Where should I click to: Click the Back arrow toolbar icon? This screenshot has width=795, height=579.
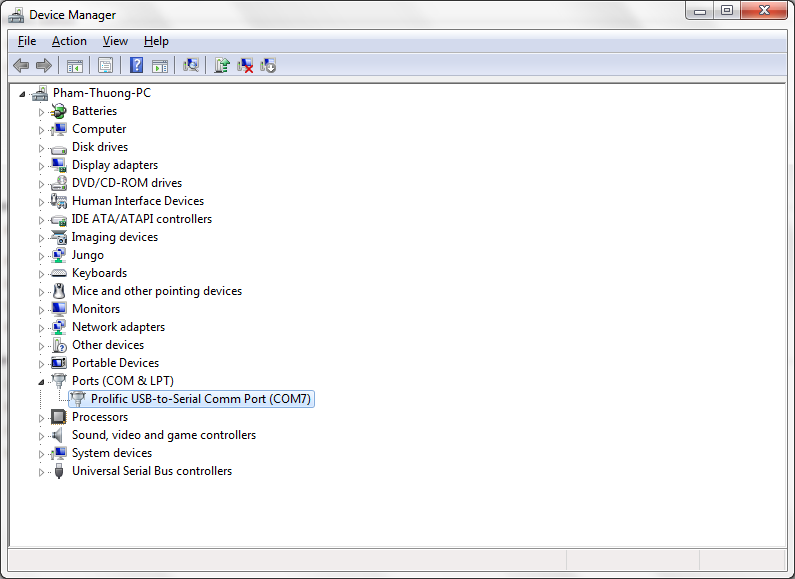pos(21,65)
